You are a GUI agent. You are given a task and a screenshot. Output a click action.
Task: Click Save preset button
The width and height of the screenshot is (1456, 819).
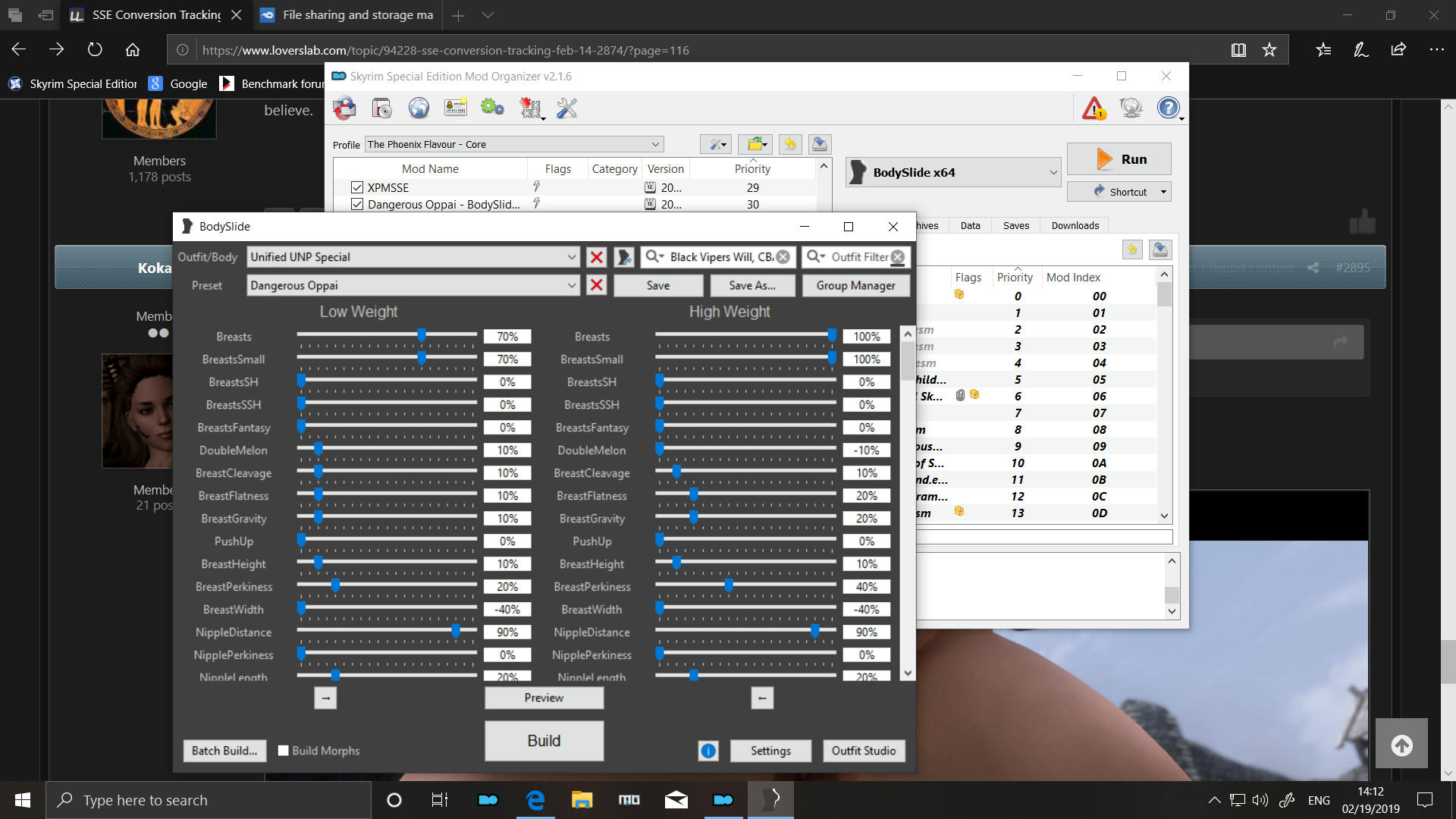tap(658, 285)
